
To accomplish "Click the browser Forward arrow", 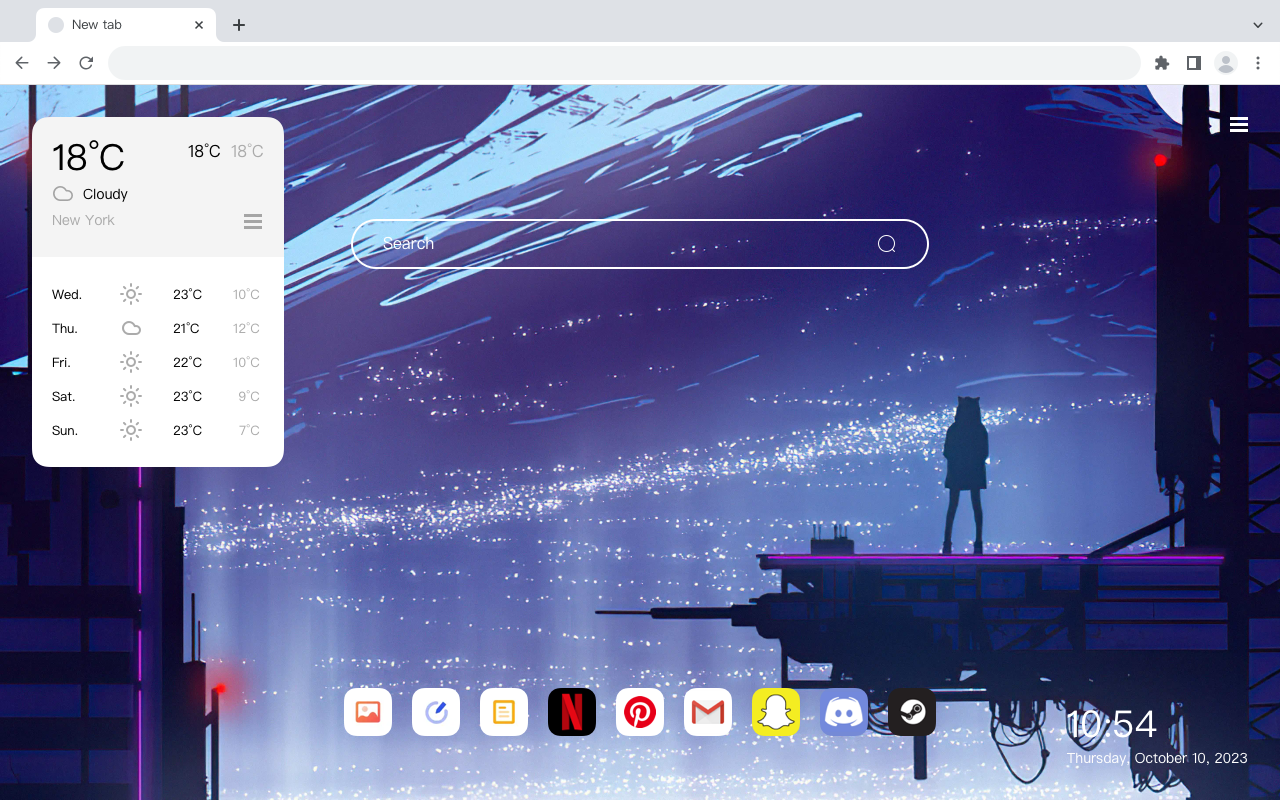I will click(54, 63).
